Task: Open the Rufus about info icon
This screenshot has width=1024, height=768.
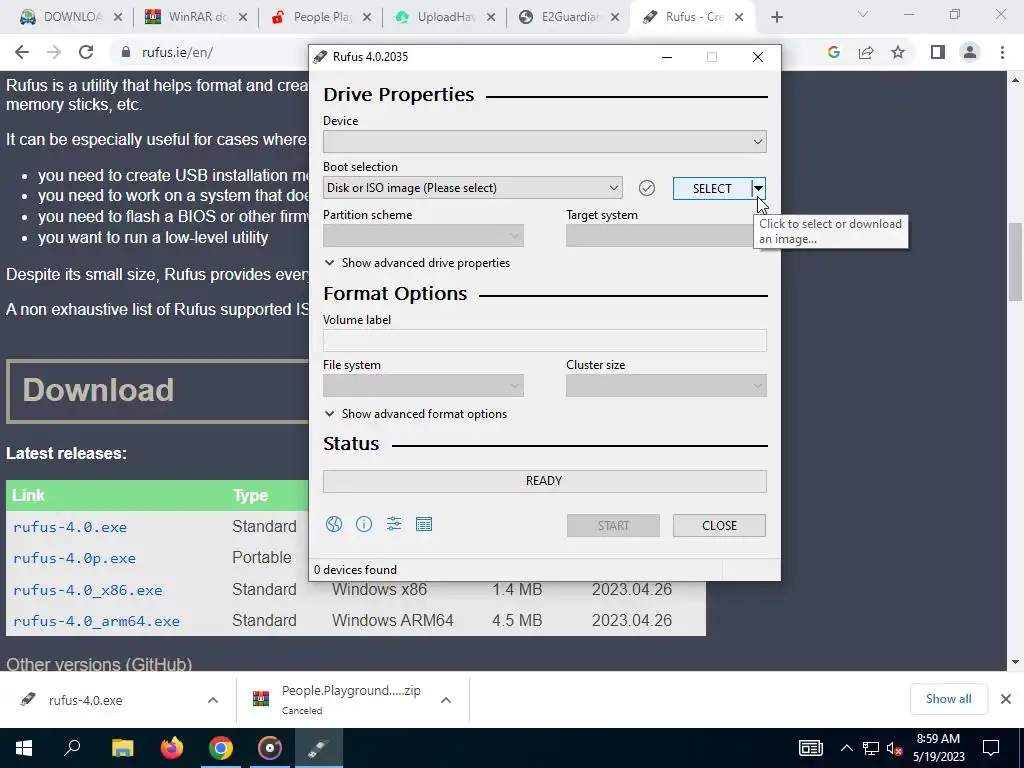Action: coord(364,524)
